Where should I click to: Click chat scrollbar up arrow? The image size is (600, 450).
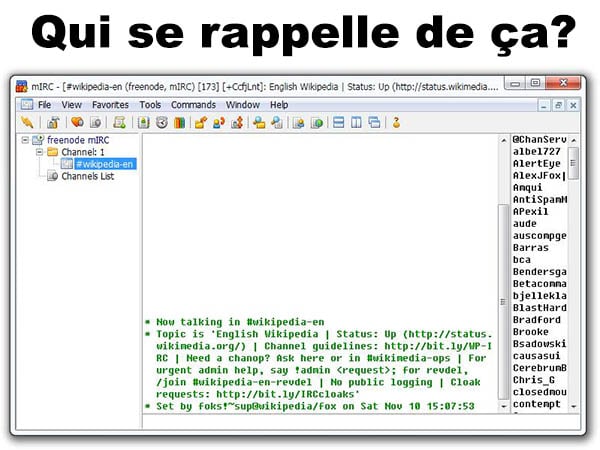pyautogui.click(x=504, y=140)
